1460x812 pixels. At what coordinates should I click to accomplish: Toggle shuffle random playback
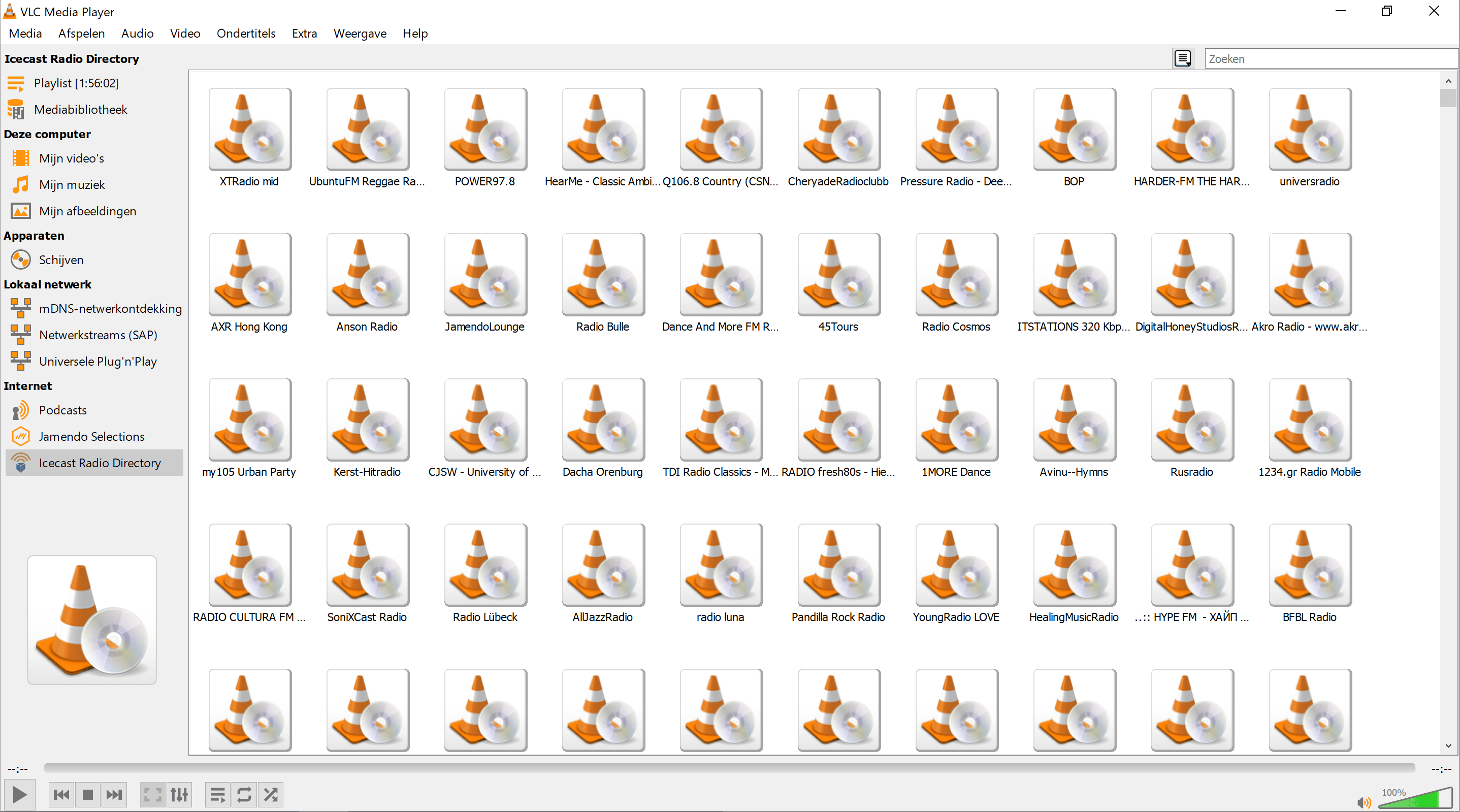(271, 794)
